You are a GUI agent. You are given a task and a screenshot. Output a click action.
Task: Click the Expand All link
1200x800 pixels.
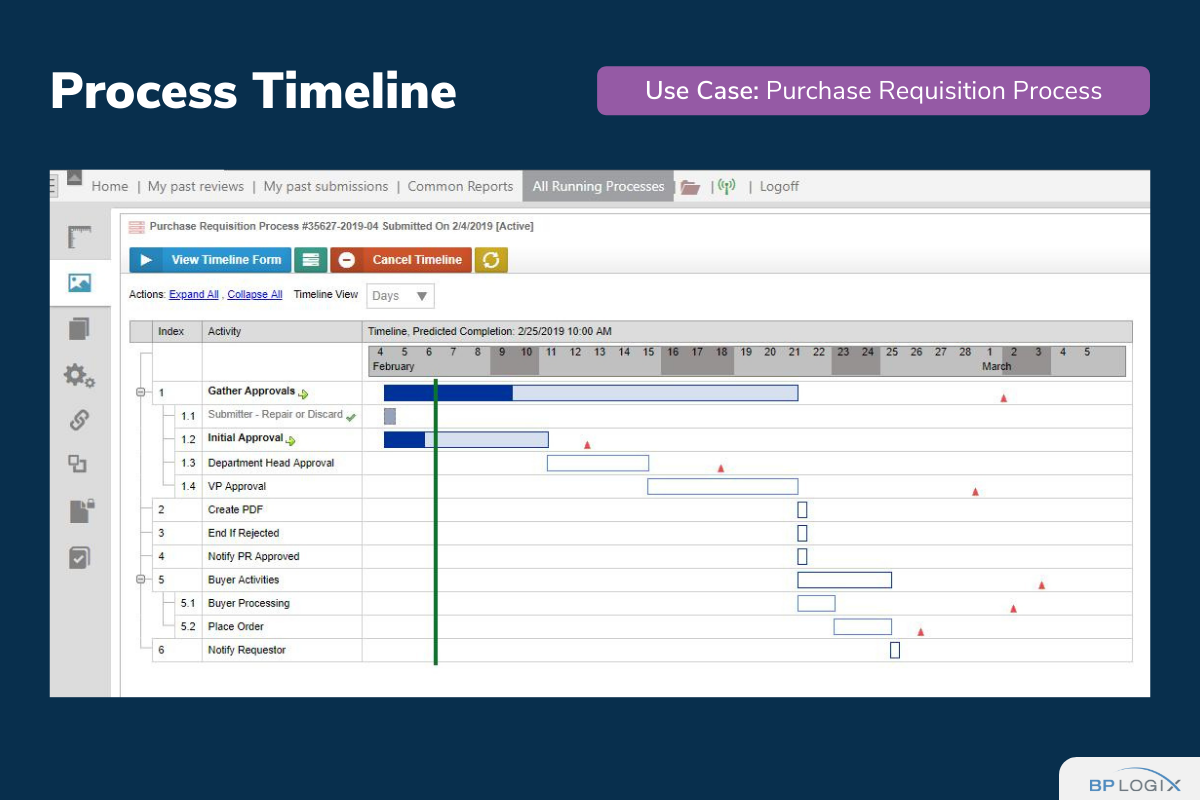coord(193,295)
